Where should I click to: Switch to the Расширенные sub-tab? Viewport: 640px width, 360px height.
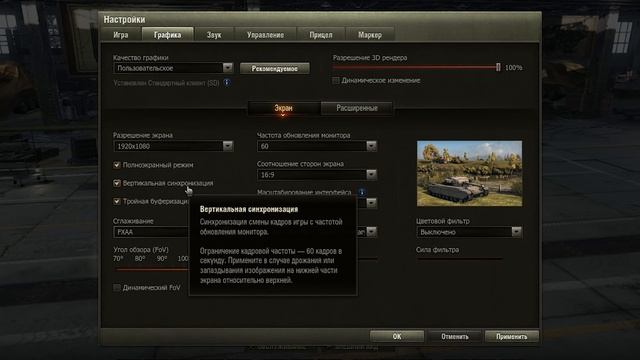click(x=357, y=108)
